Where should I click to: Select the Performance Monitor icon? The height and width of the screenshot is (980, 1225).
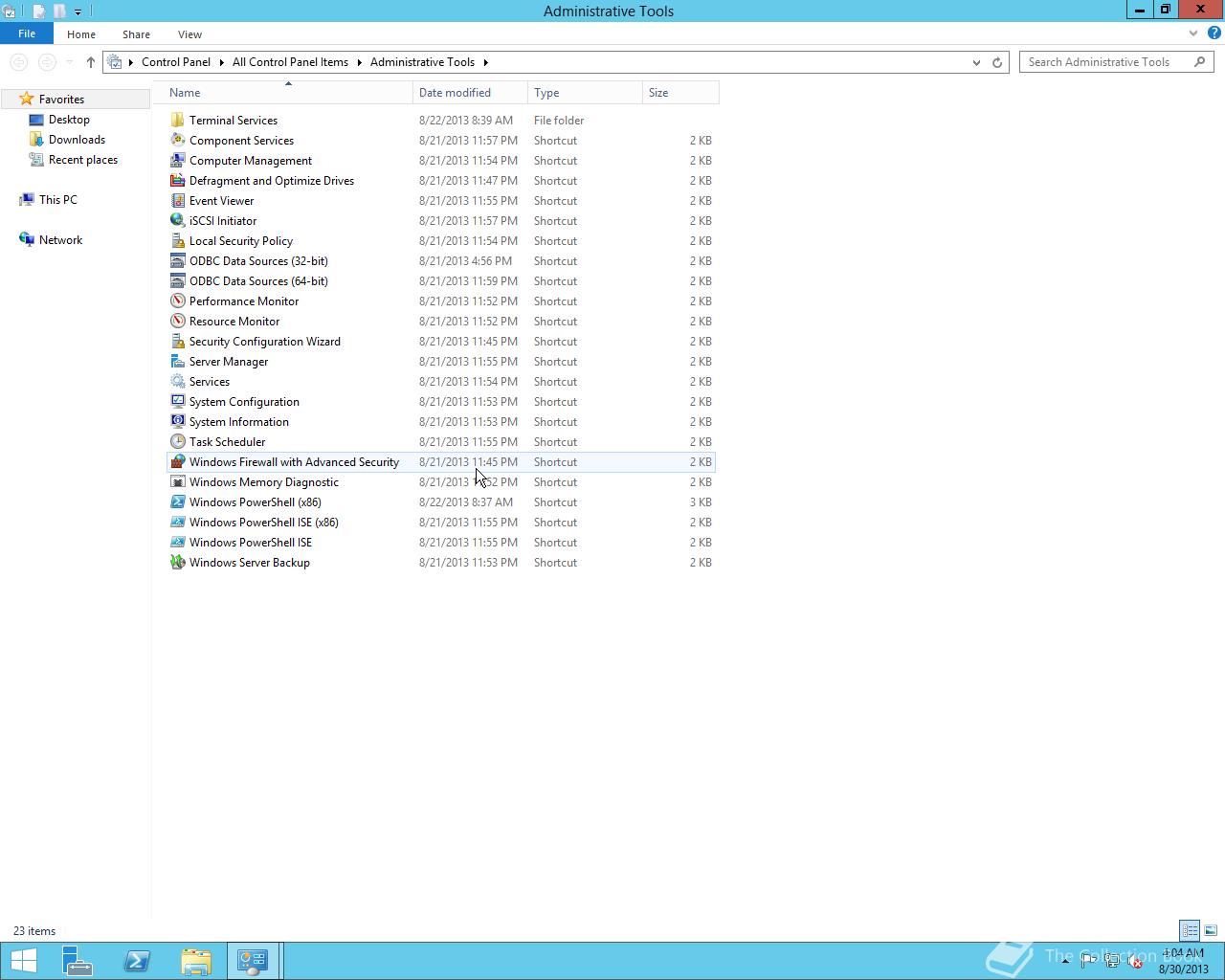[x=177, y=301]
